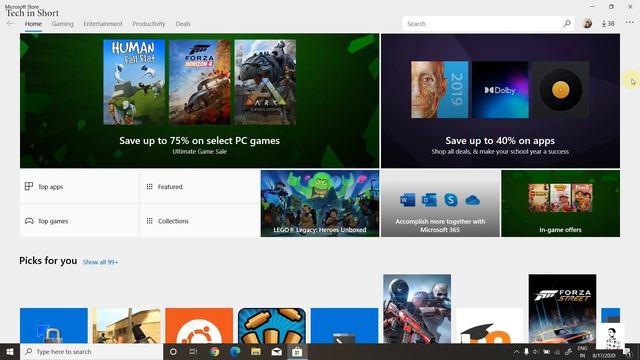Image resolution: width=640 pixels, height=360 pixels.
Task: Click Show all 99+ link
Action: 100,262
